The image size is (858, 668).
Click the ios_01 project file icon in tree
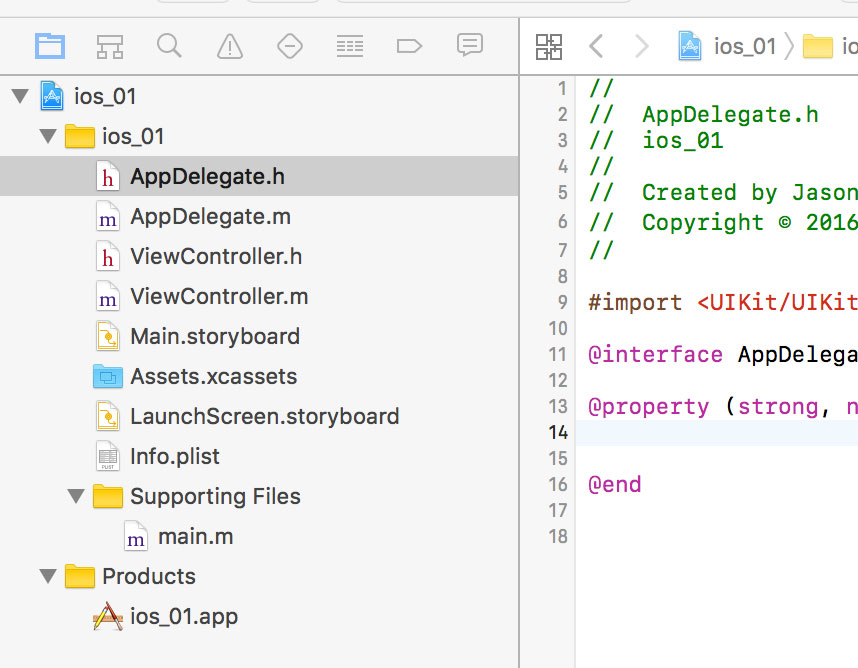coord(52,96)
